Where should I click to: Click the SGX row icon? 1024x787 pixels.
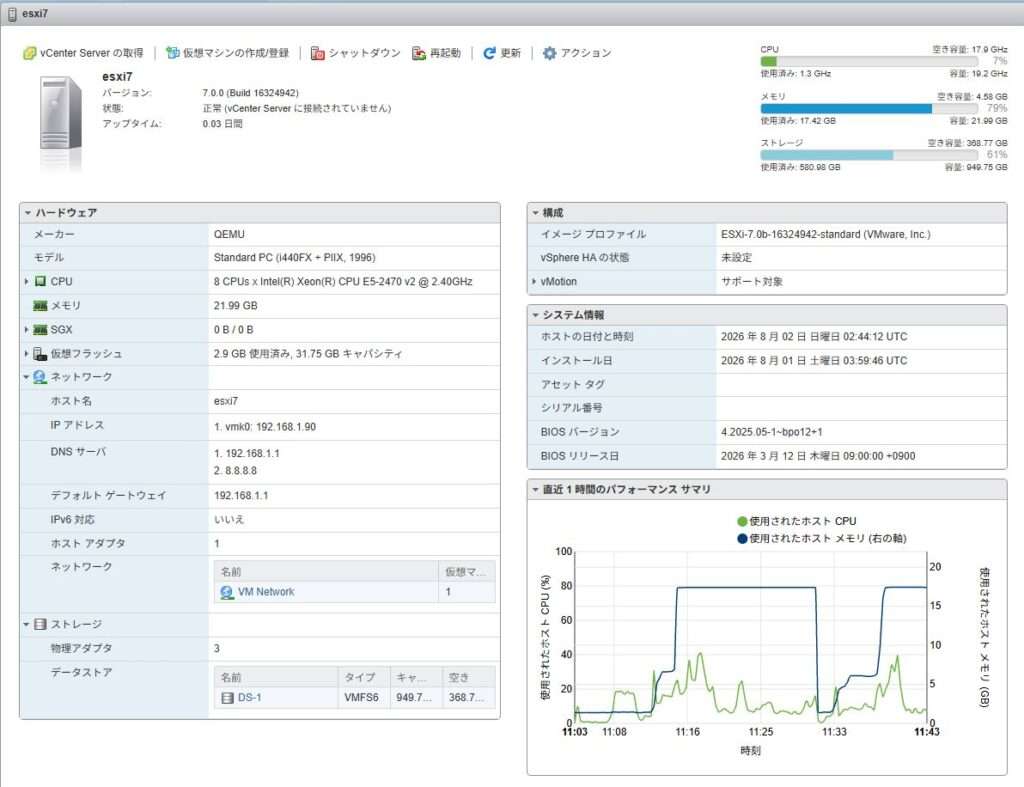pos(40,330)
